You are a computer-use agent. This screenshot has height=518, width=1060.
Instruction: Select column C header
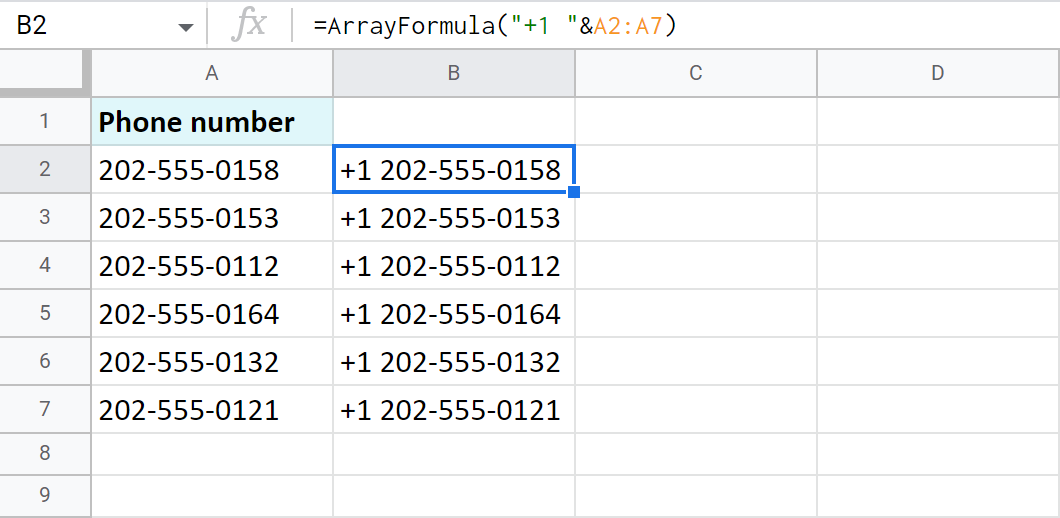coord(696,73)
